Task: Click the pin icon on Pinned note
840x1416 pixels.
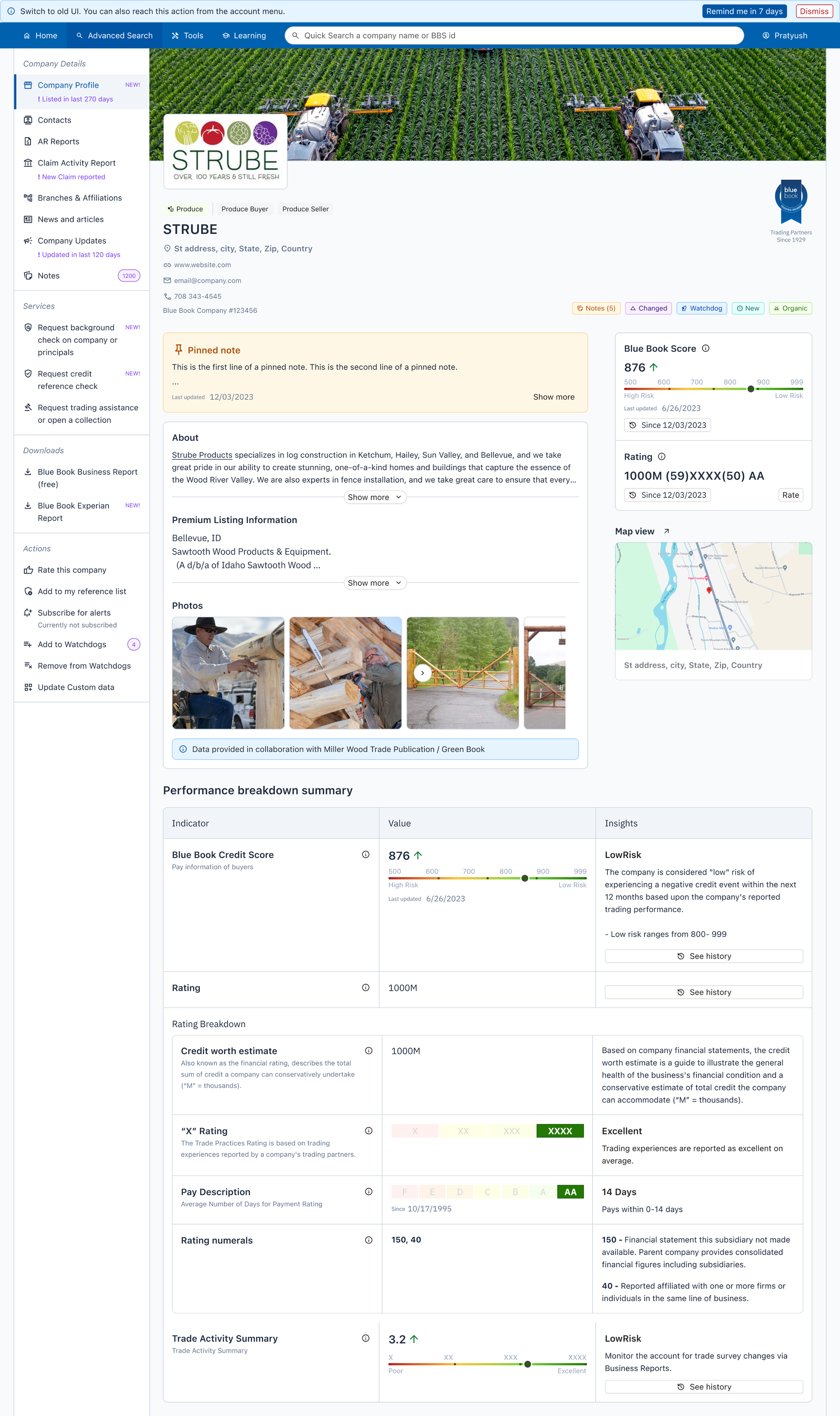Action: (178, 350)
